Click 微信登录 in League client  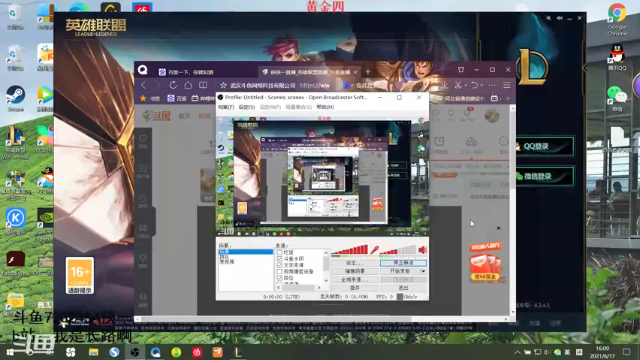click(x=545, y=176)
